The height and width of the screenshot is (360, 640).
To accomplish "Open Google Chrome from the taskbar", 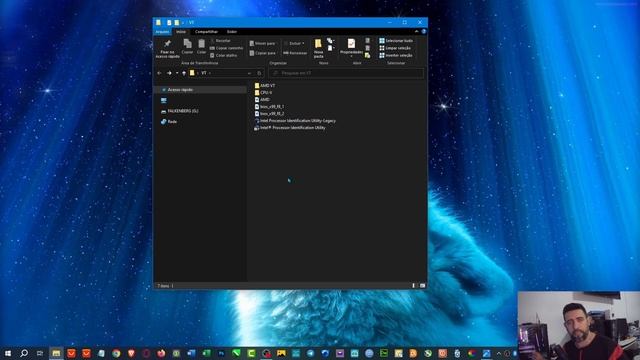I will click(x=116, y=353).
